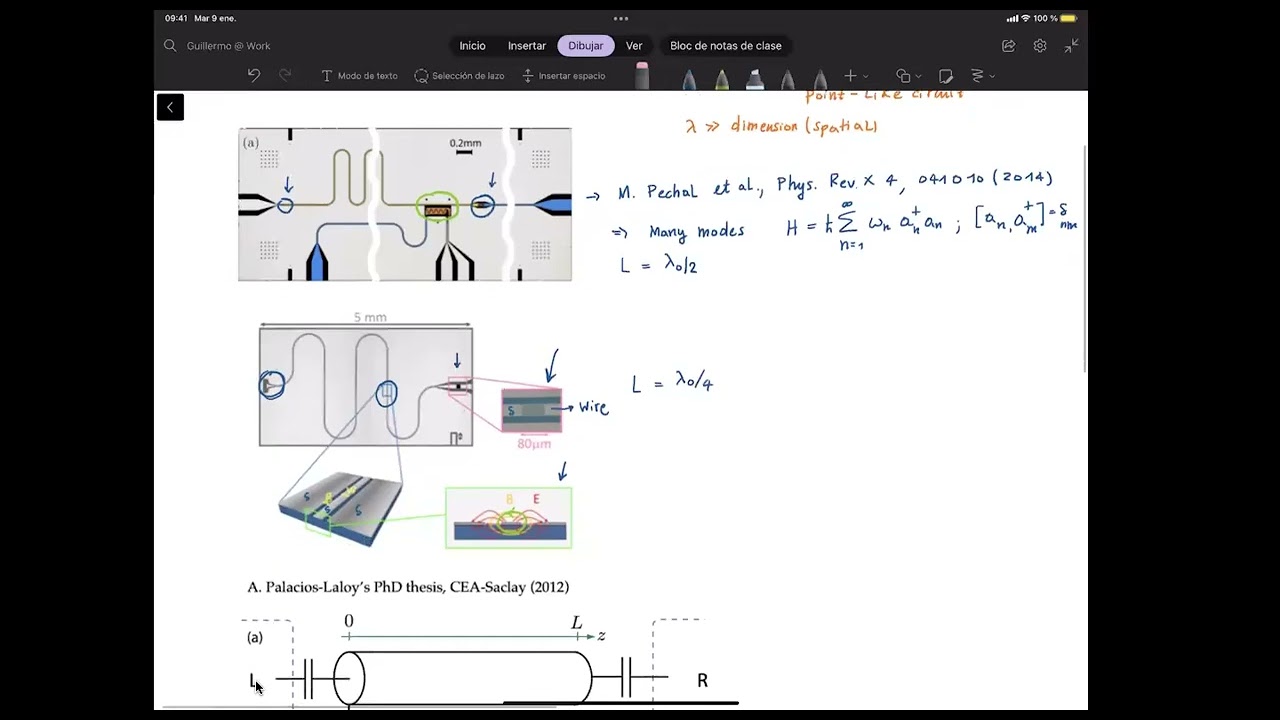Pick the blue-tipped pen
Screen dimensions: 1280x720
(690, 78)
